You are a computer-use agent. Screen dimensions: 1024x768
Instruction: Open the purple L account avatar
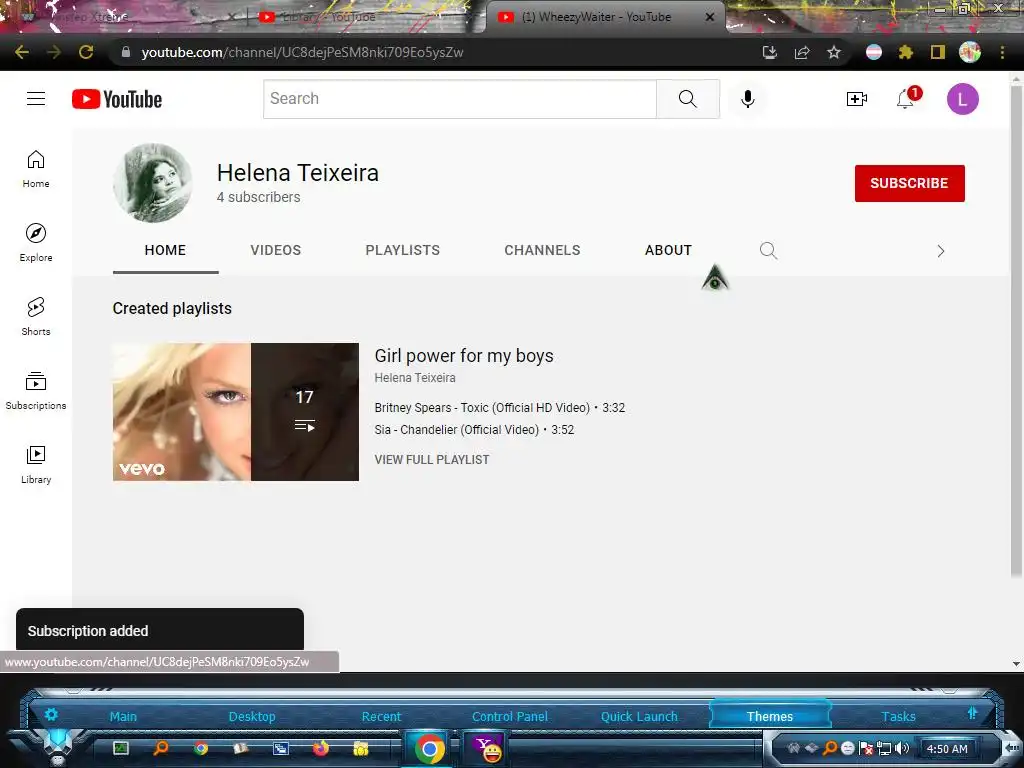point(963,99)
